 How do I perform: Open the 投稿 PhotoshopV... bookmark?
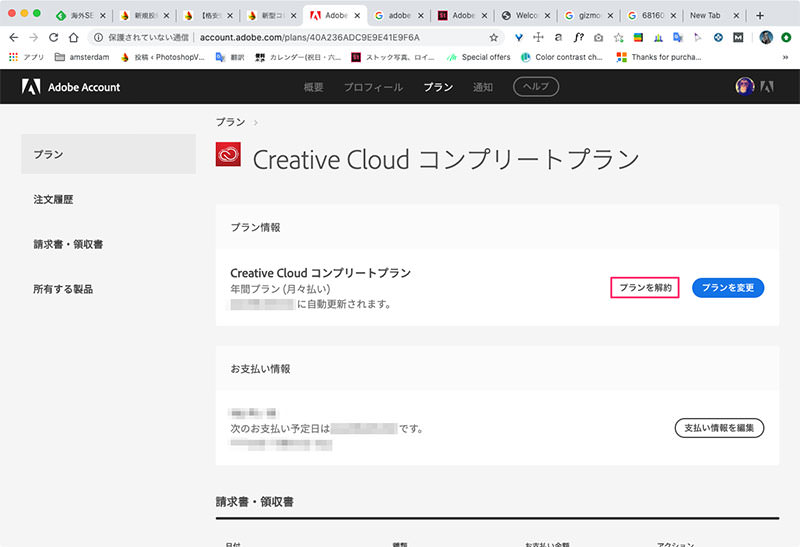click(162, 57)
